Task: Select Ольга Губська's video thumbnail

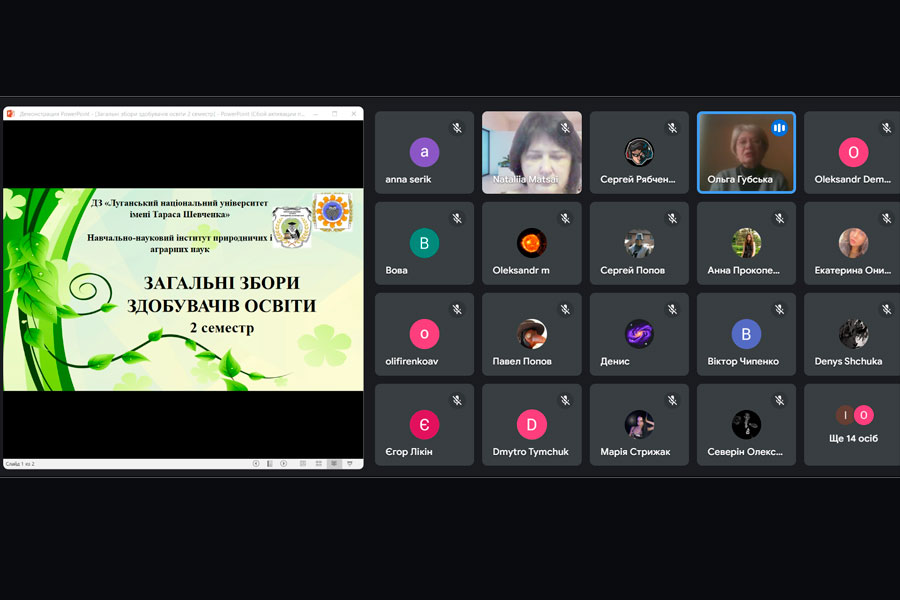Action: click(746, 152)
